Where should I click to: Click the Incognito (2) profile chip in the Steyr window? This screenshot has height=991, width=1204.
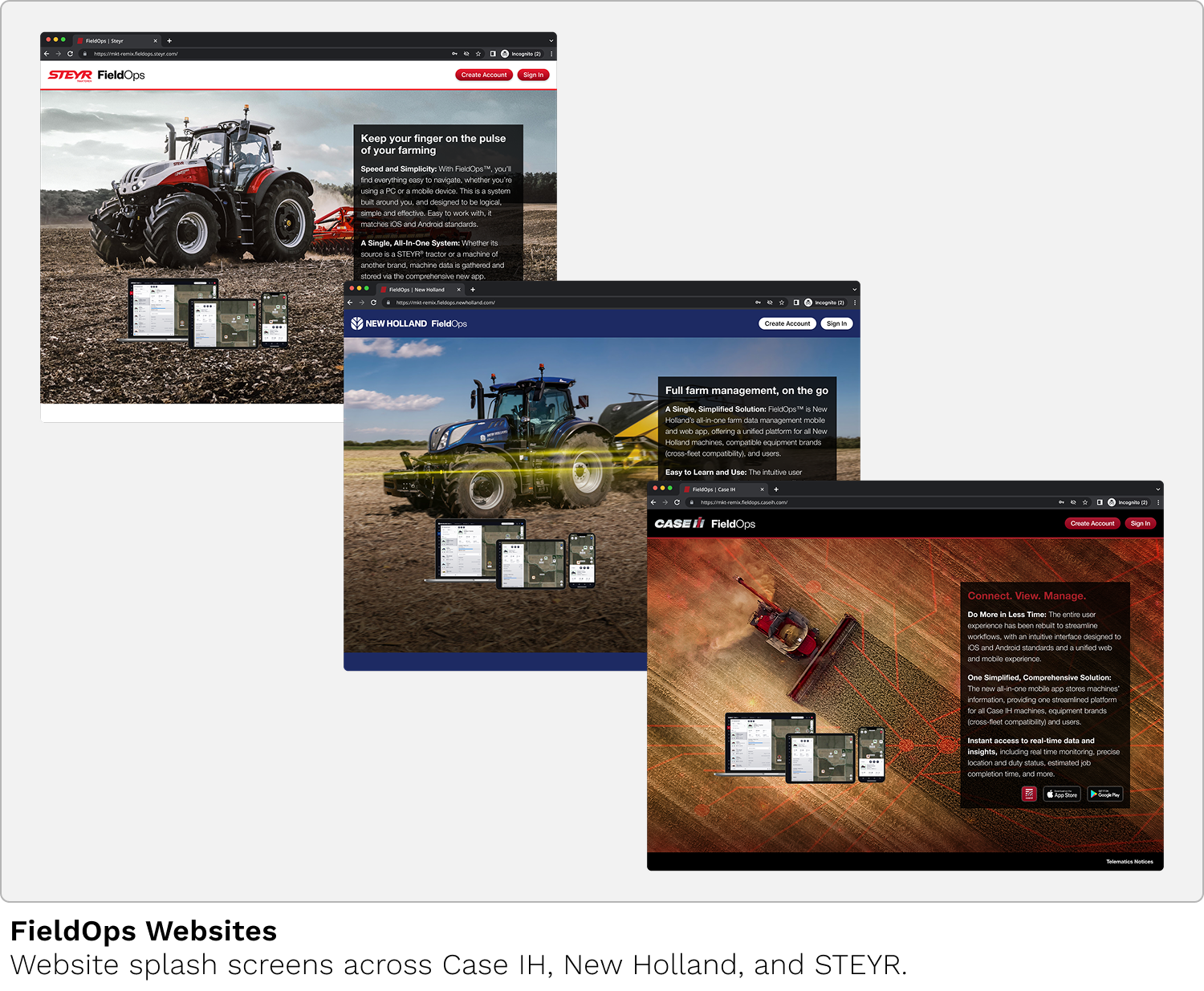(521, 54)
